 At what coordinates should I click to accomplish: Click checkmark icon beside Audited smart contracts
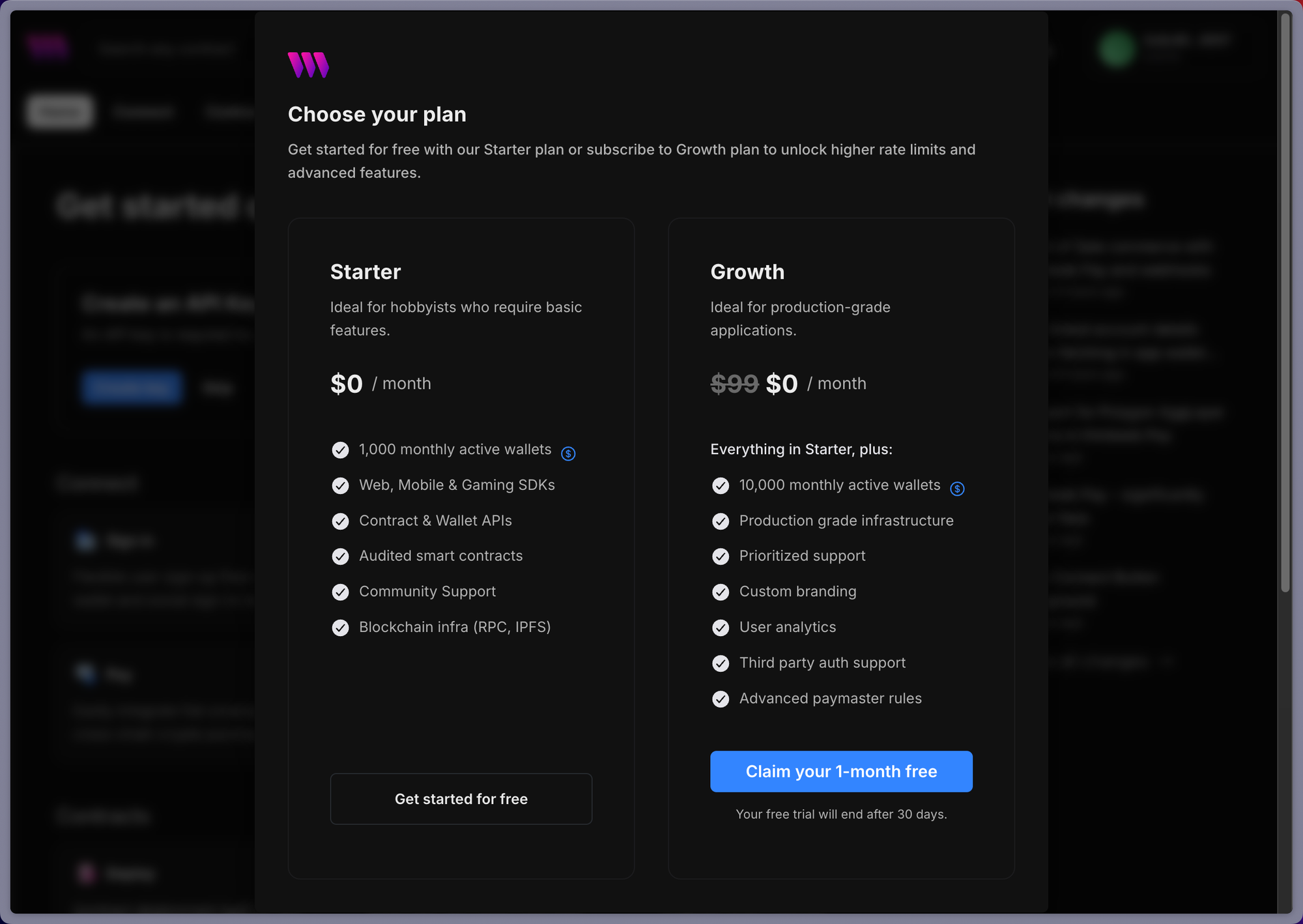[340, 556]
